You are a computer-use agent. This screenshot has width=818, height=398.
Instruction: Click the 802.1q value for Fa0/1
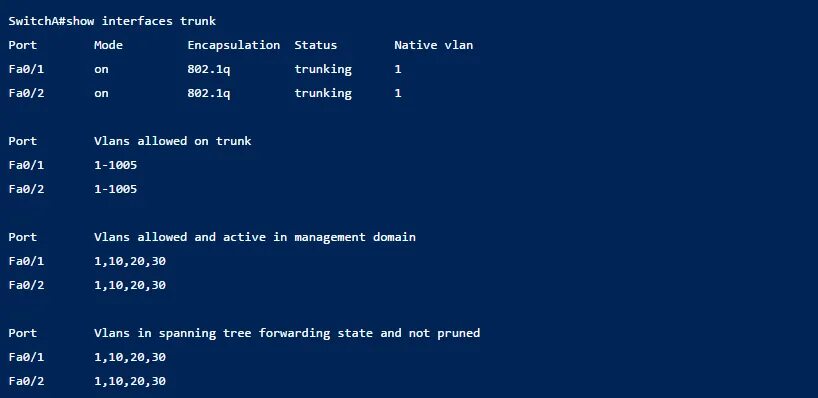pyautogui.click(x=209, y=69)
